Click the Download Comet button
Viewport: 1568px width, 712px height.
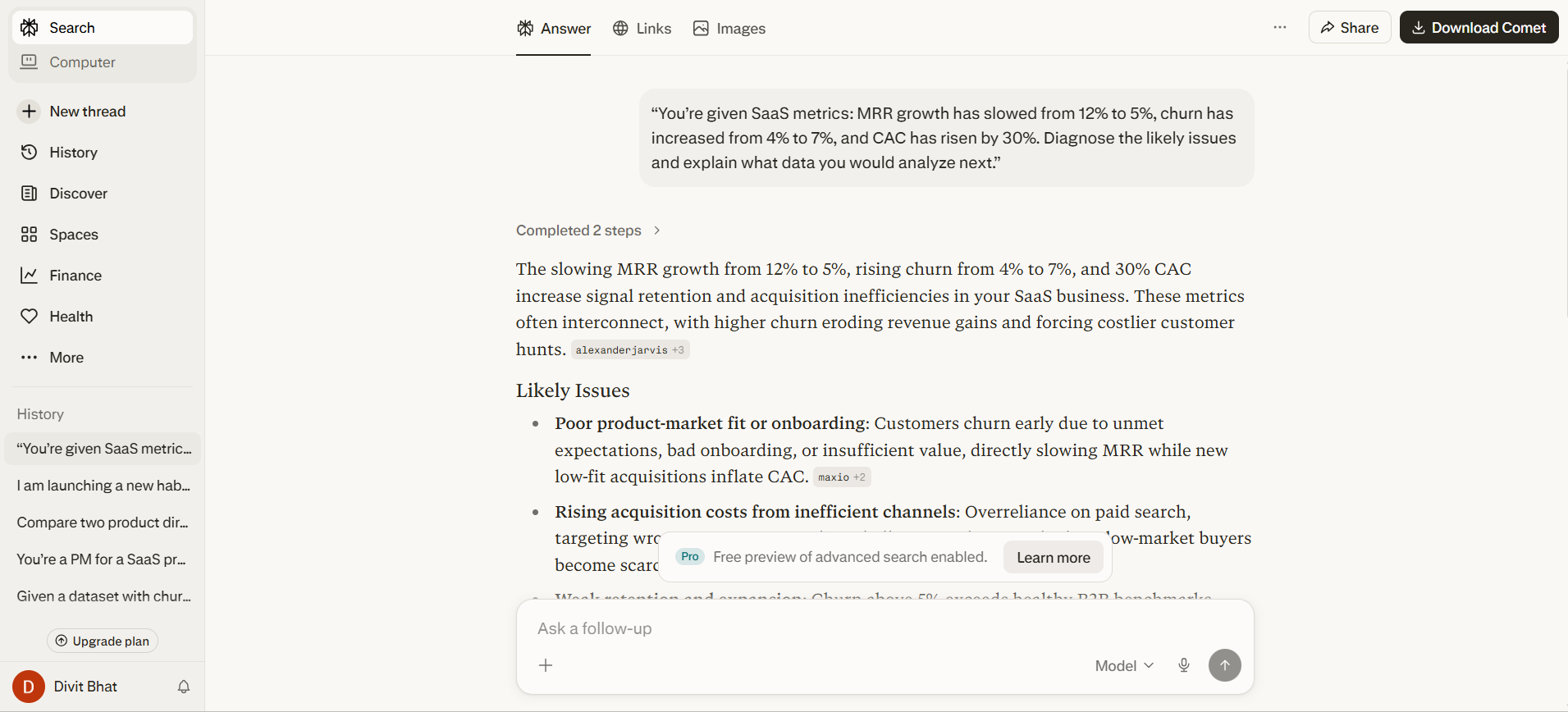pyautogui.click(x=1479, y=27)
